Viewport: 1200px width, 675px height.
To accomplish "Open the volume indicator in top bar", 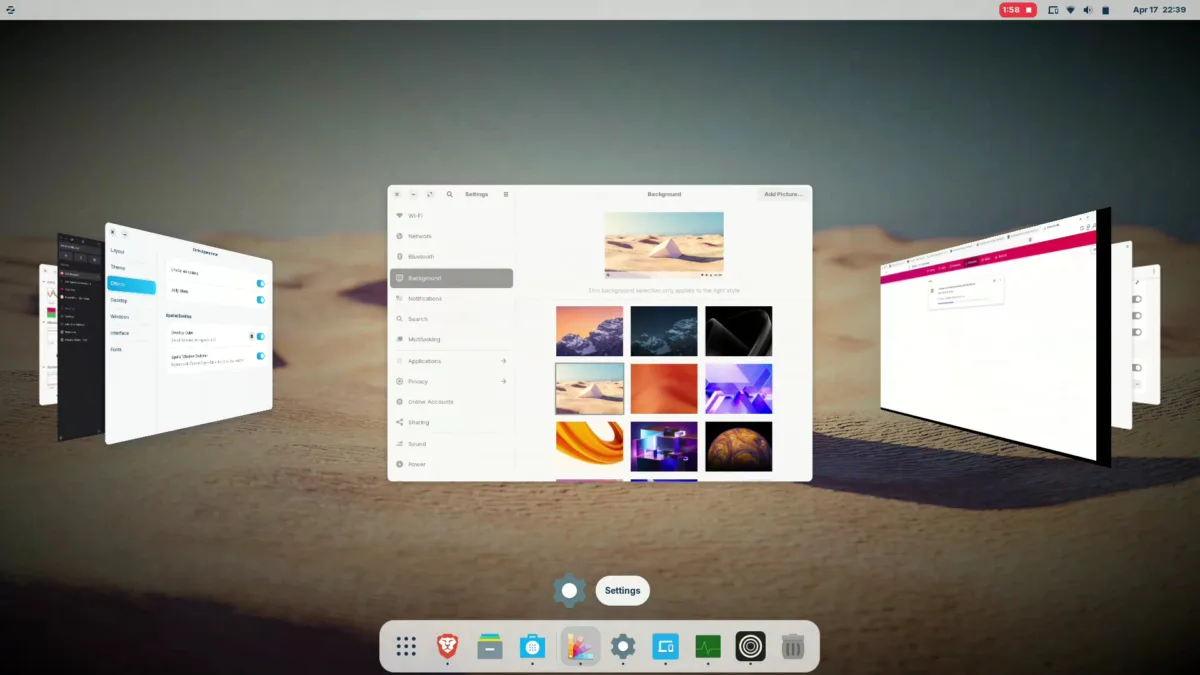I will click(1087, 10).
